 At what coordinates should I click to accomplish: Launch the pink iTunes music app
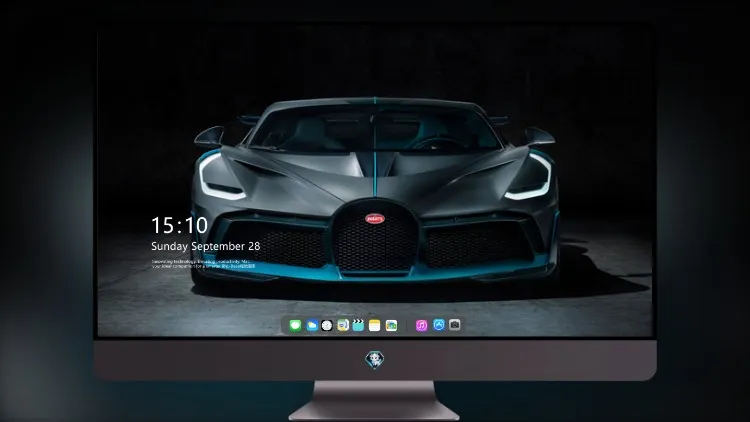[421, 325]
